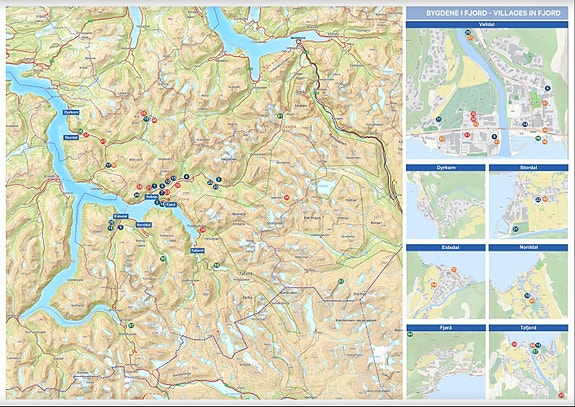The width and height of the screenshot is (575, 407).
Task: Select the red marker at the head of the Tafjord fjord arm
Action: coord(203,230)
